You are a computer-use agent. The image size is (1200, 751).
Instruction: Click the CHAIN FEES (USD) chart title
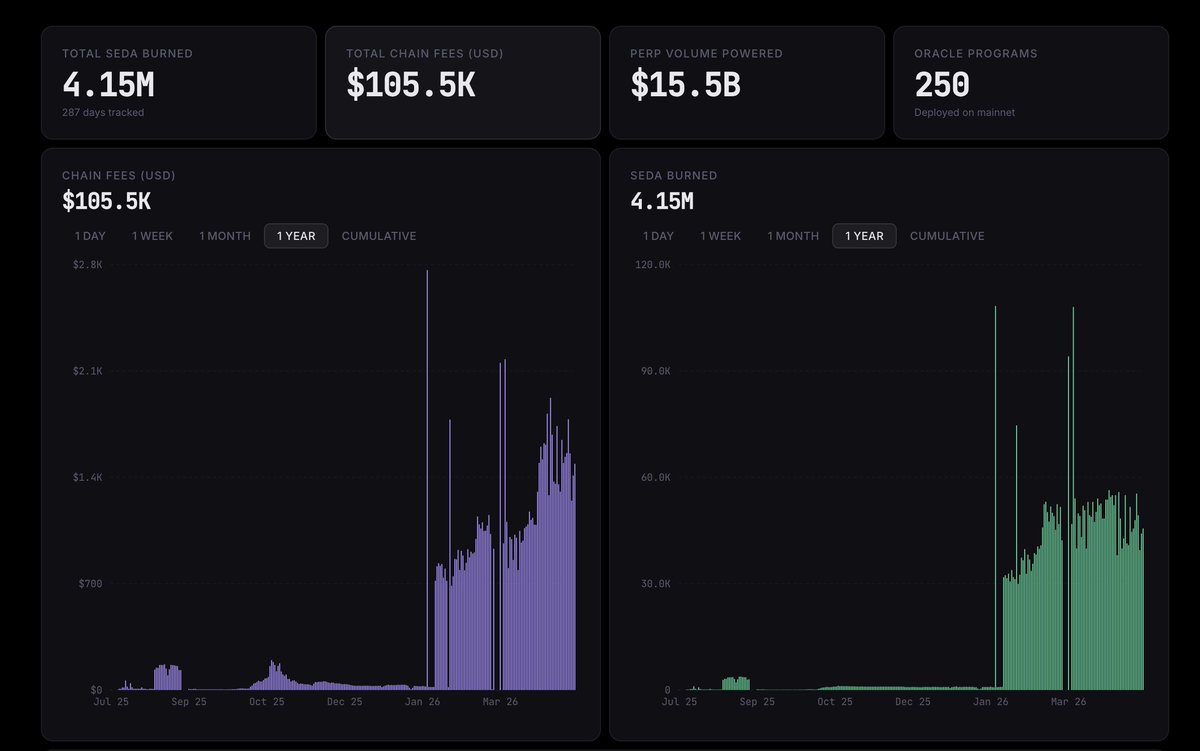coord(119,176)
